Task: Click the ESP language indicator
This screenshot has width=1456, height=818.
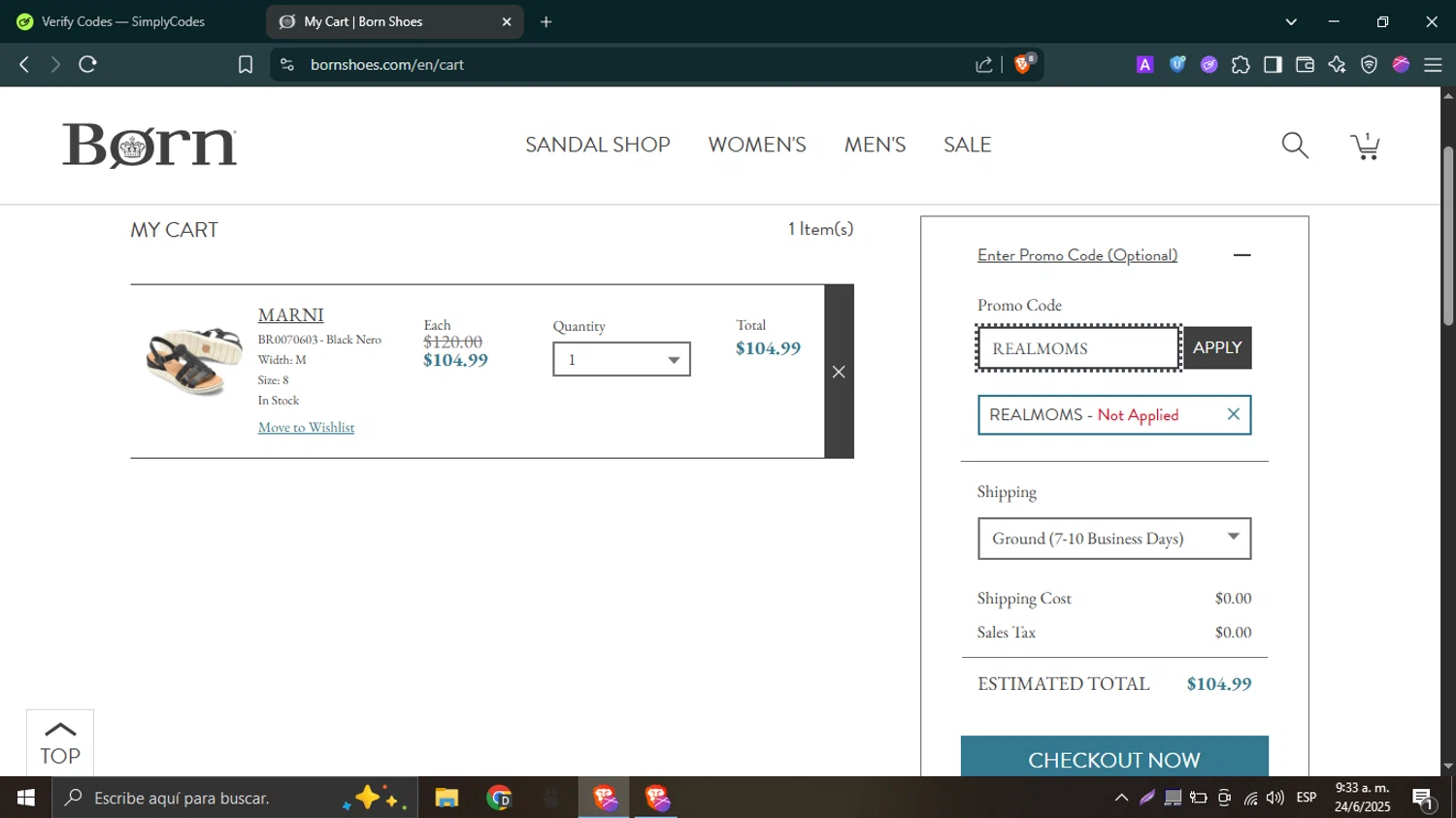Action: (1307, 798)
